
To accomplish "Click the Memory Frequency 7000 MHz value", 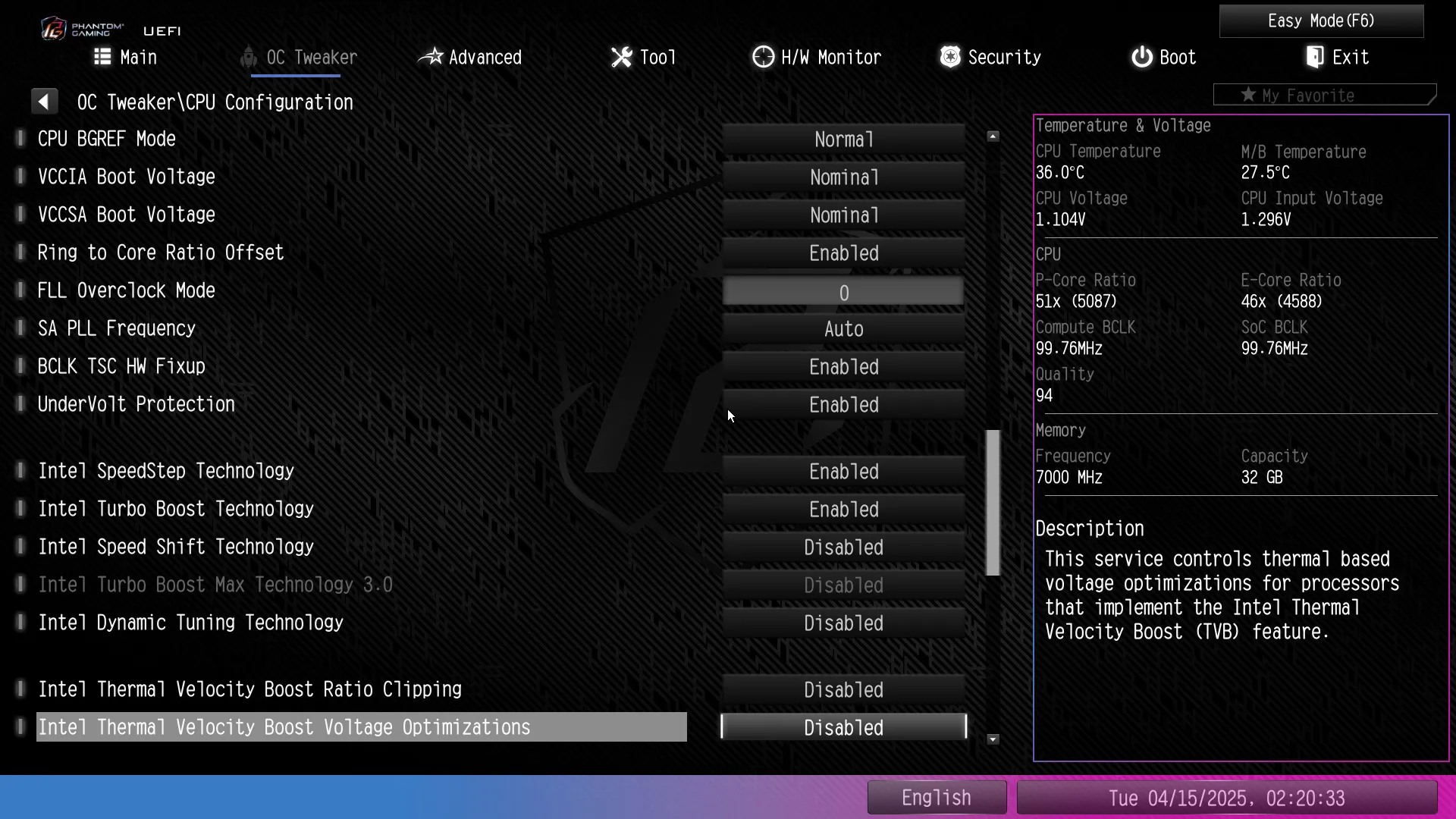I will 1069,478.
